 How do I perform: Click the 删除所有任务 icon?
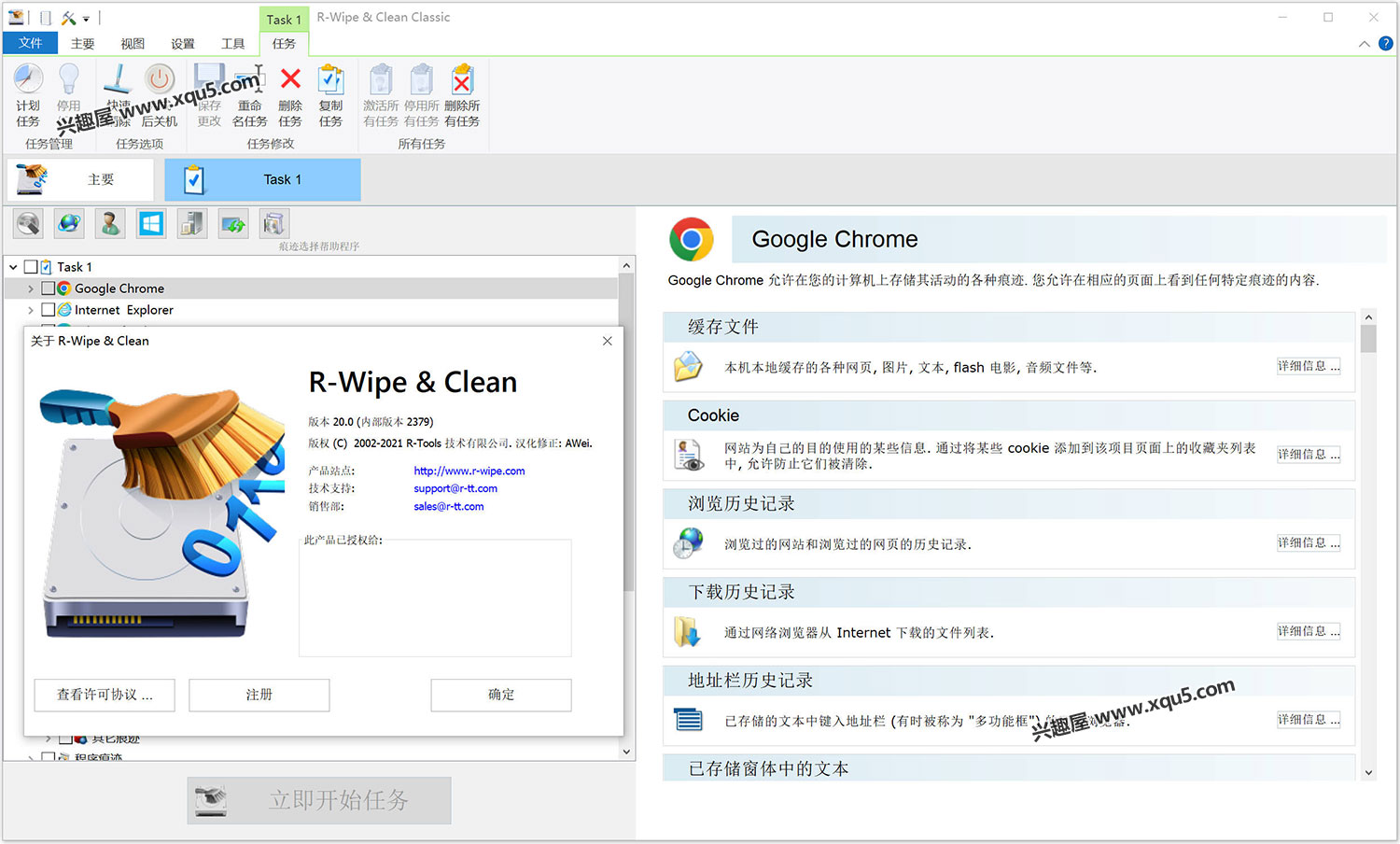pos(462,81)
